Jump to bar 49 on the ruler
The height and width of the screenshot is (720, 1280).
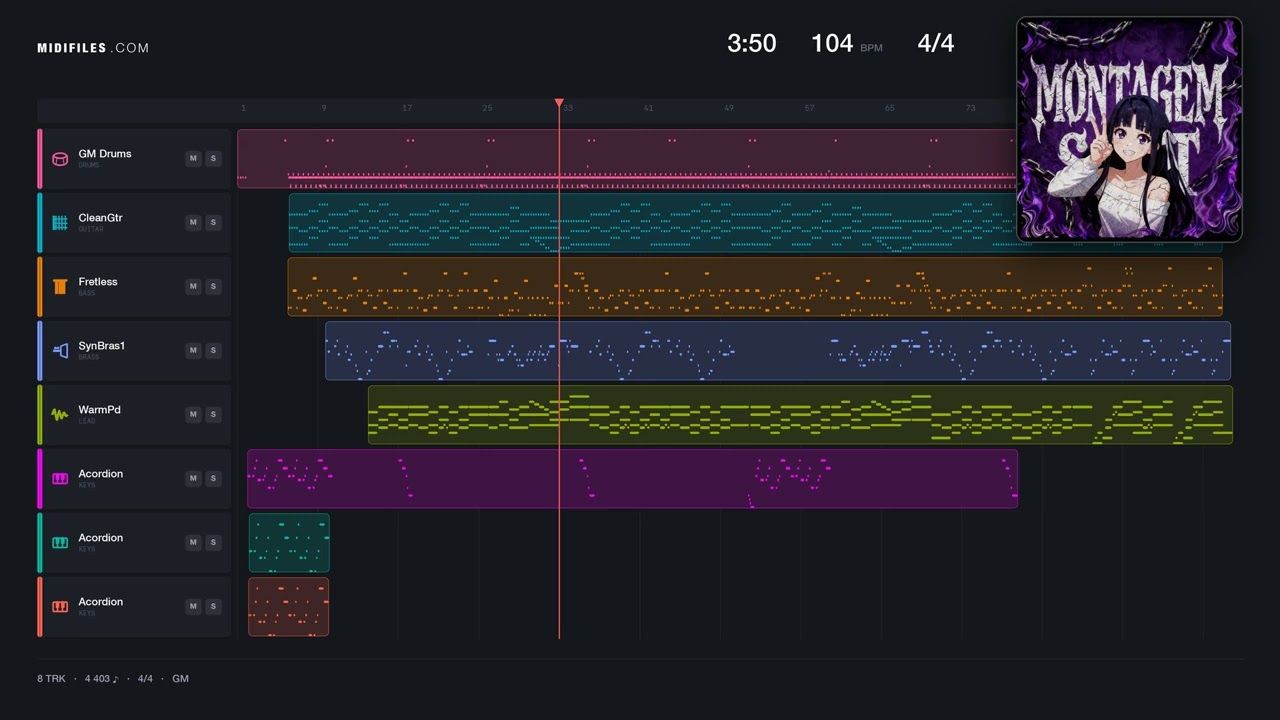[729, 108]
